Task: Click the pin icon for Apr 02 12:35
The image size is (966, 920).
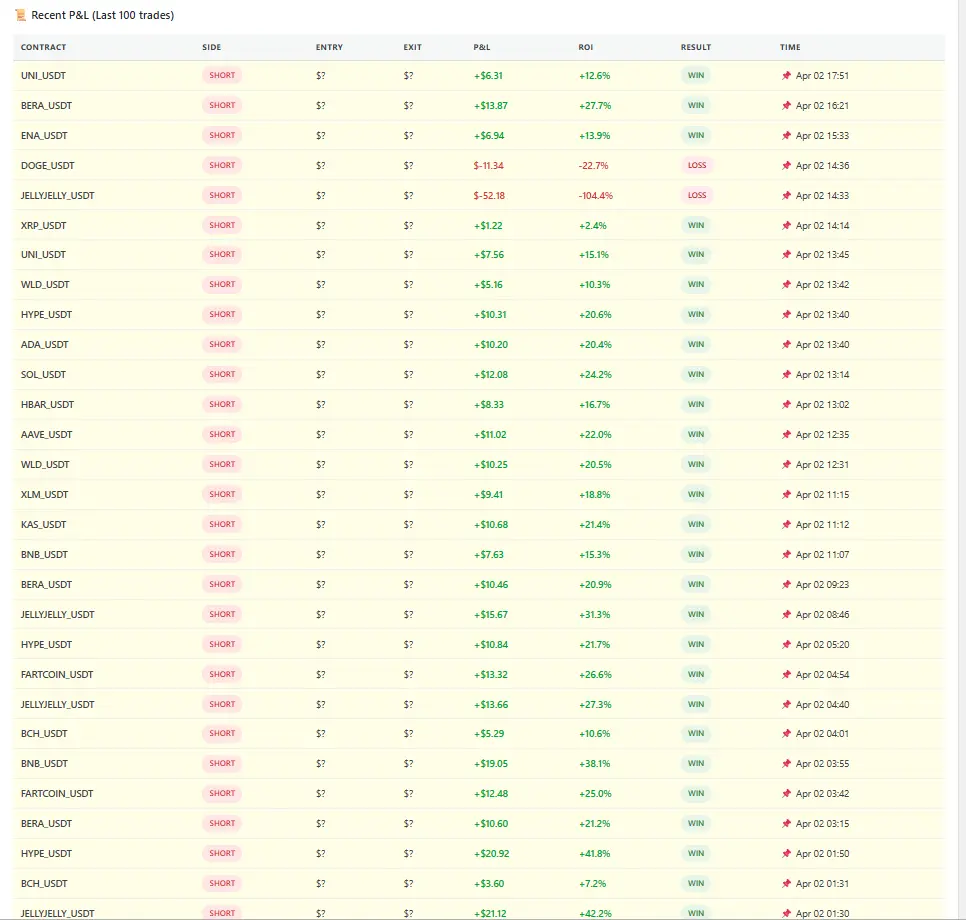Action: click(786, 434)
